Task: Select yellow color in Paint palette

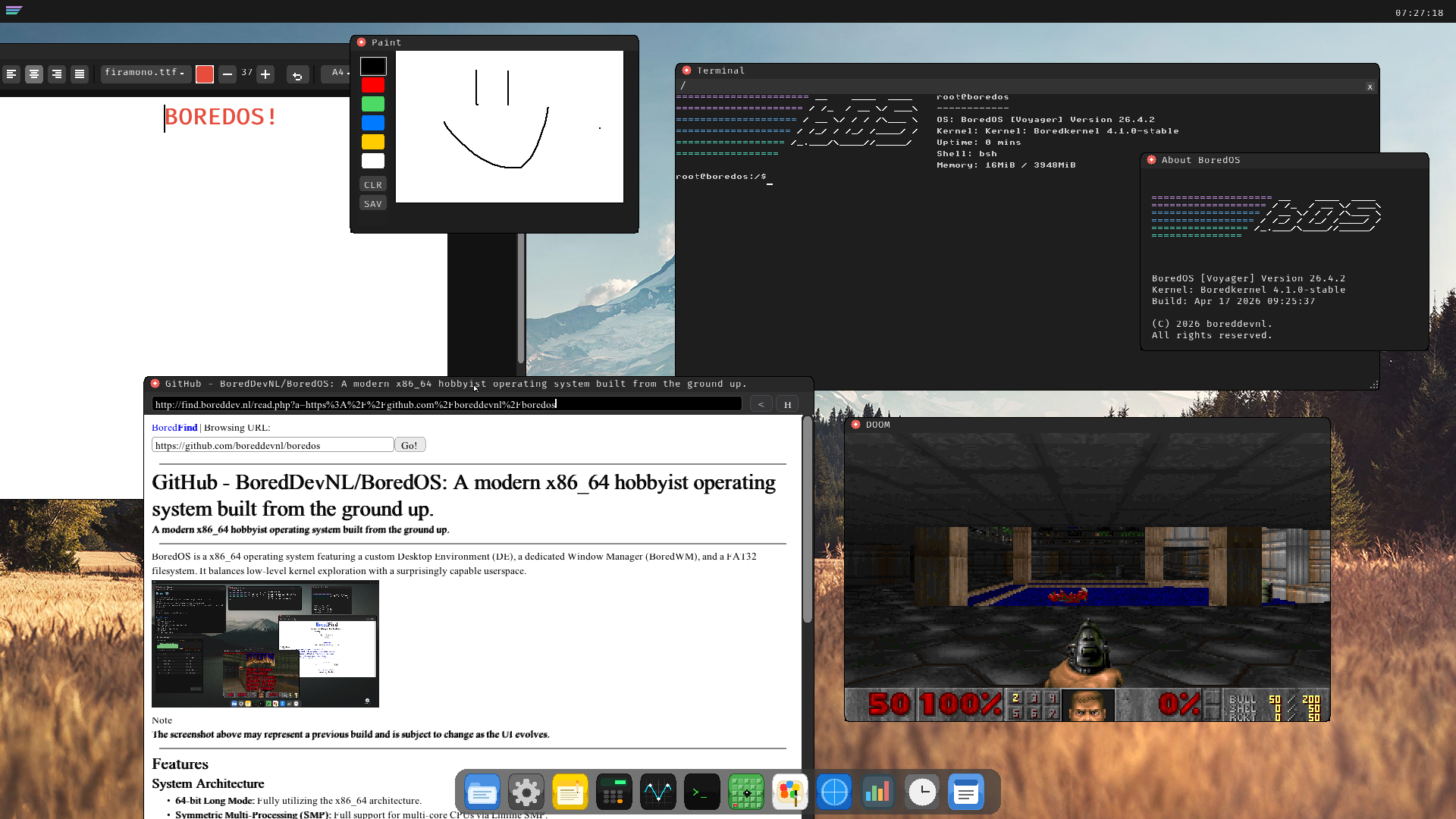Action: (x=373, y=142)
